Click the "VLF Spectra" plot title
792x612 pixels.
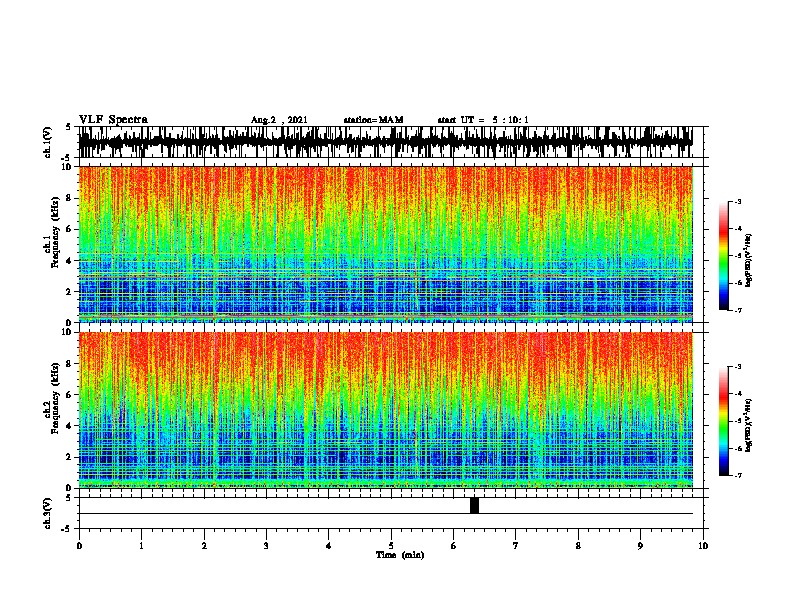click(x=113, y=120)
